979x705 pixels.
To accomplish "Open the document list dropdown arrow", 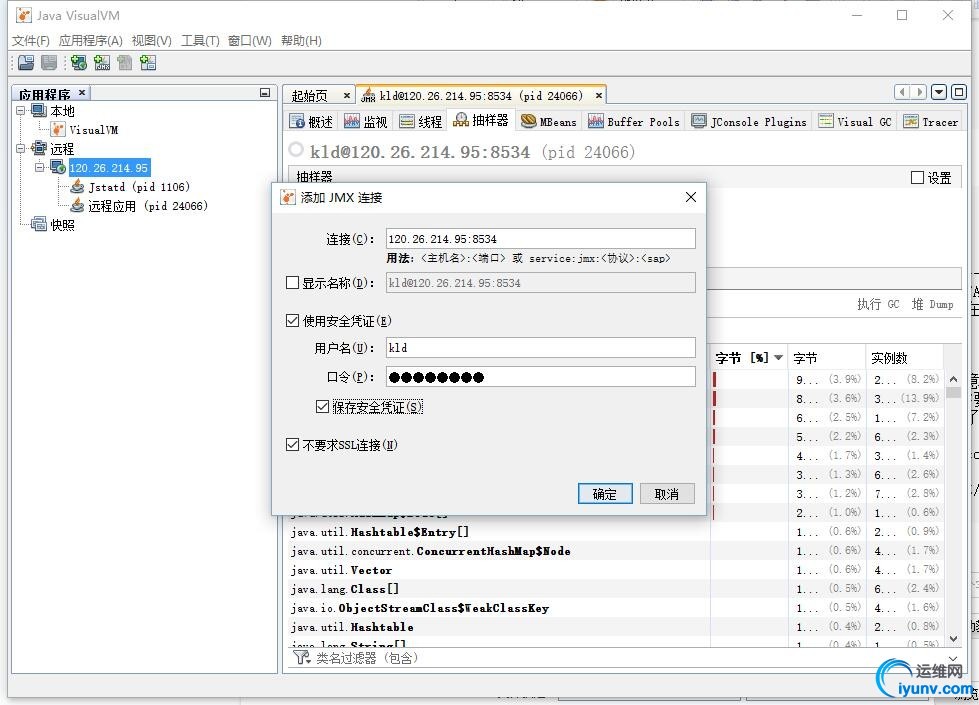I will pyautogui.click(x=939, y=92).
